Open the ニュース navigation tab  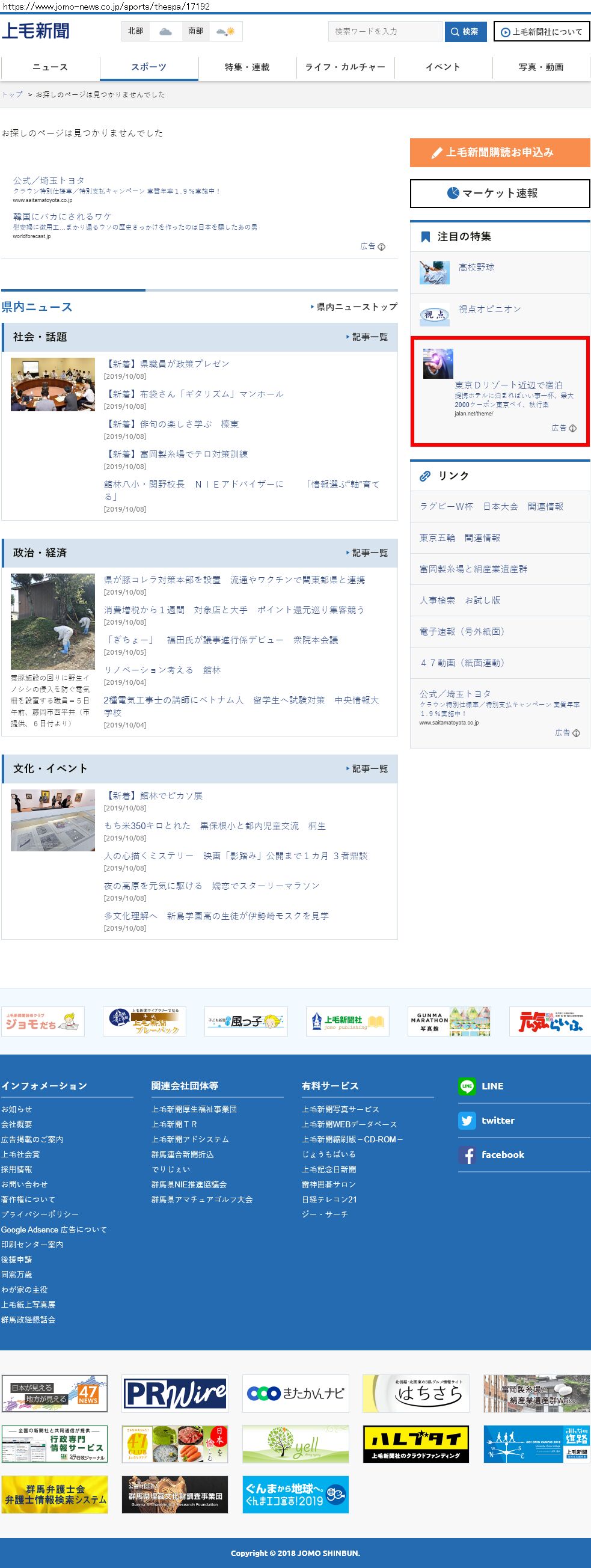[50, 67]
